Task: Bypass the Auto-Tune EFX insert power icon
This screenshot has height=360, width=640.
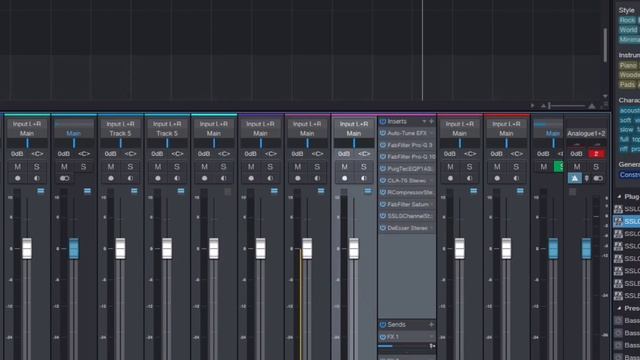Action: pyautogui.click(x=383, y=133)
